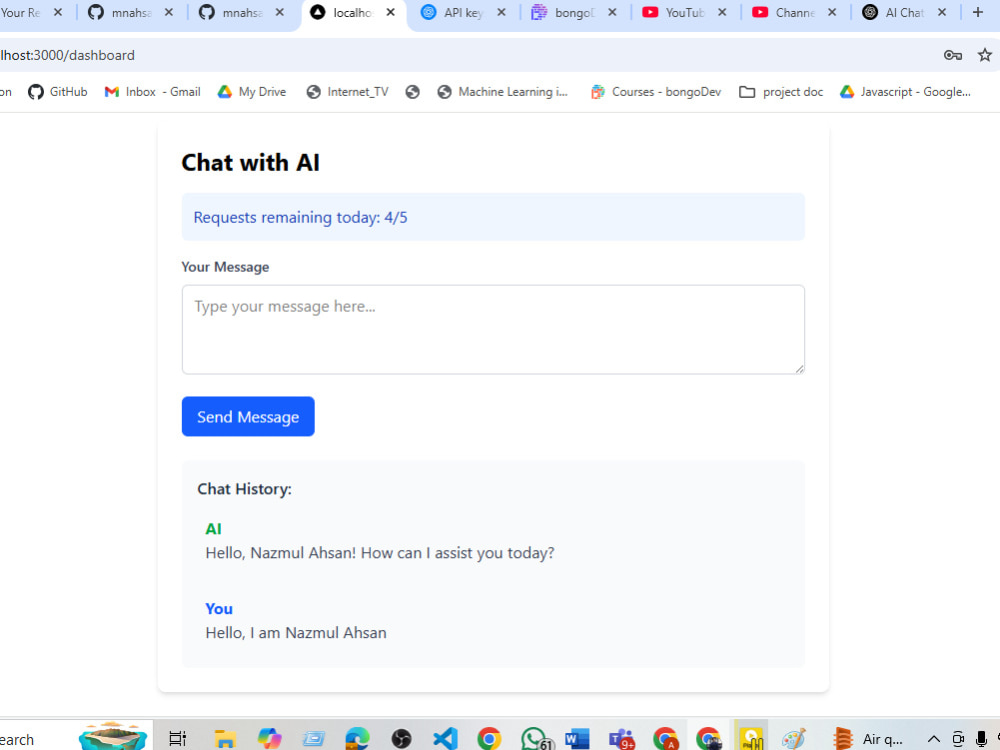Open Microsoft Edge from the taskbar
Screen dimensions: 1000x750
click(x=357, y=739)
